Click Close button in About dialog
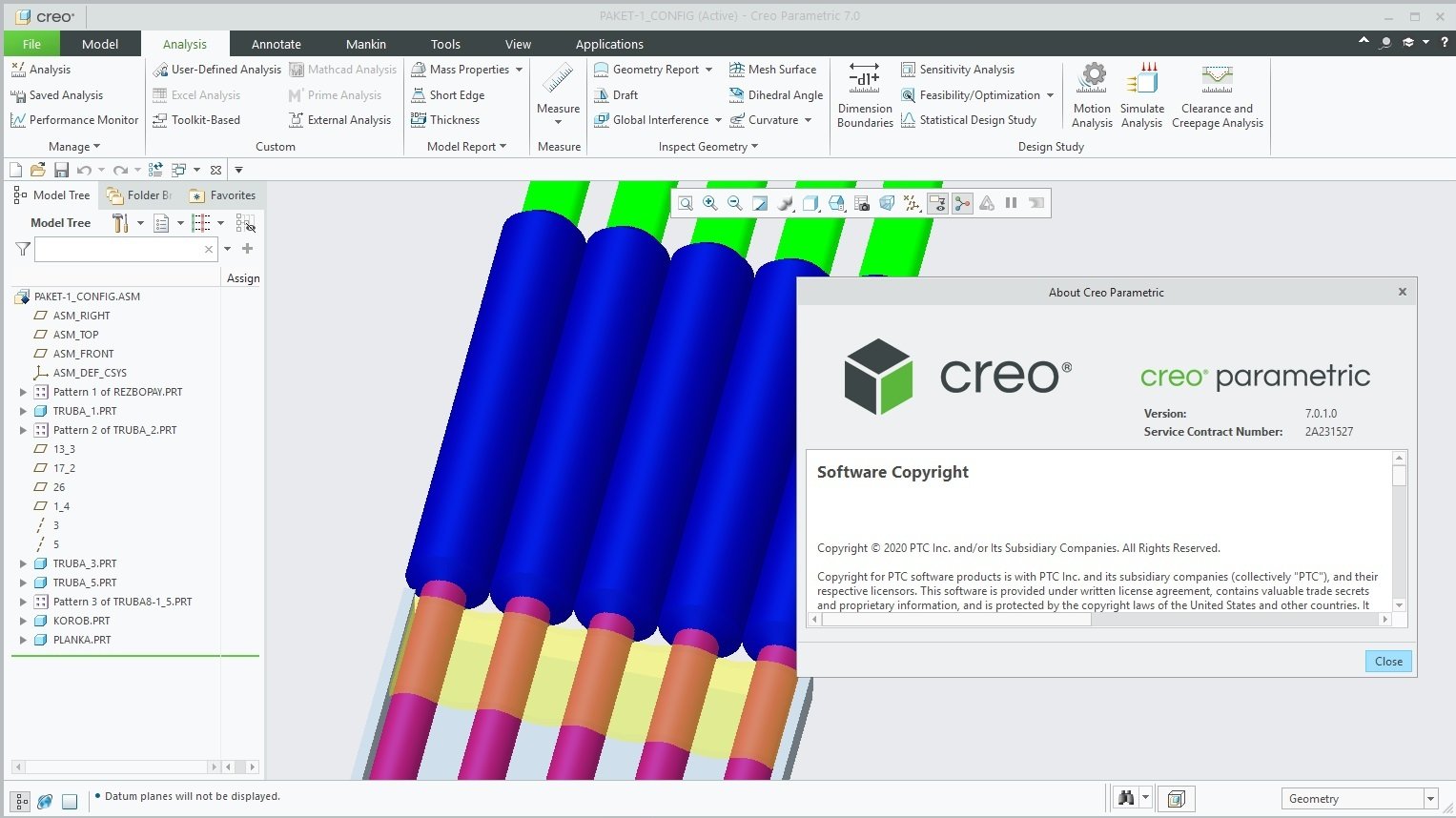The width and height of the screenshot is (1456, 818). click(x=1388, y=662)
